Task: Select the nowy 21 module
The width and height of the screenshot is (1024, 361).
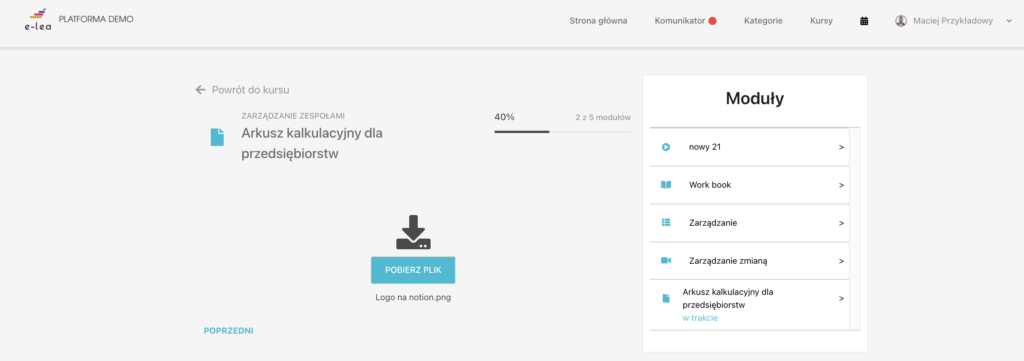Action: point(750,148)
